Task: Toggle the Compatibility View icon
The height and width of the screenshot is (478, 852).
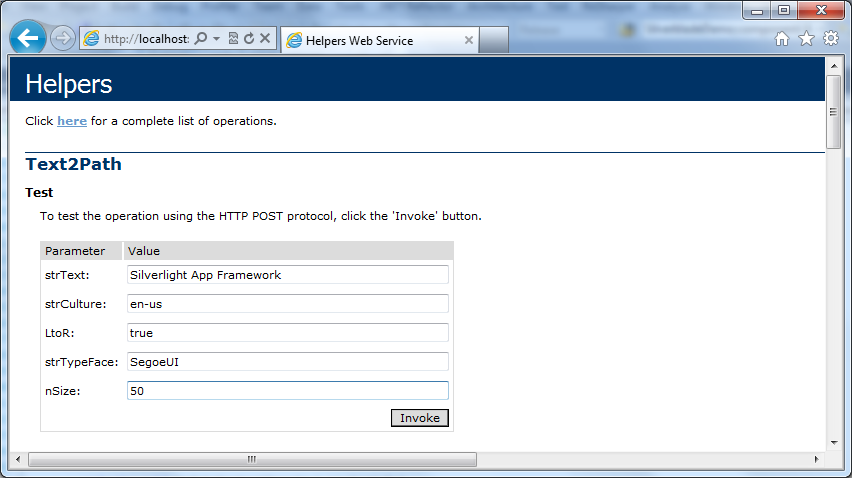Action: [x=233, y=39]
